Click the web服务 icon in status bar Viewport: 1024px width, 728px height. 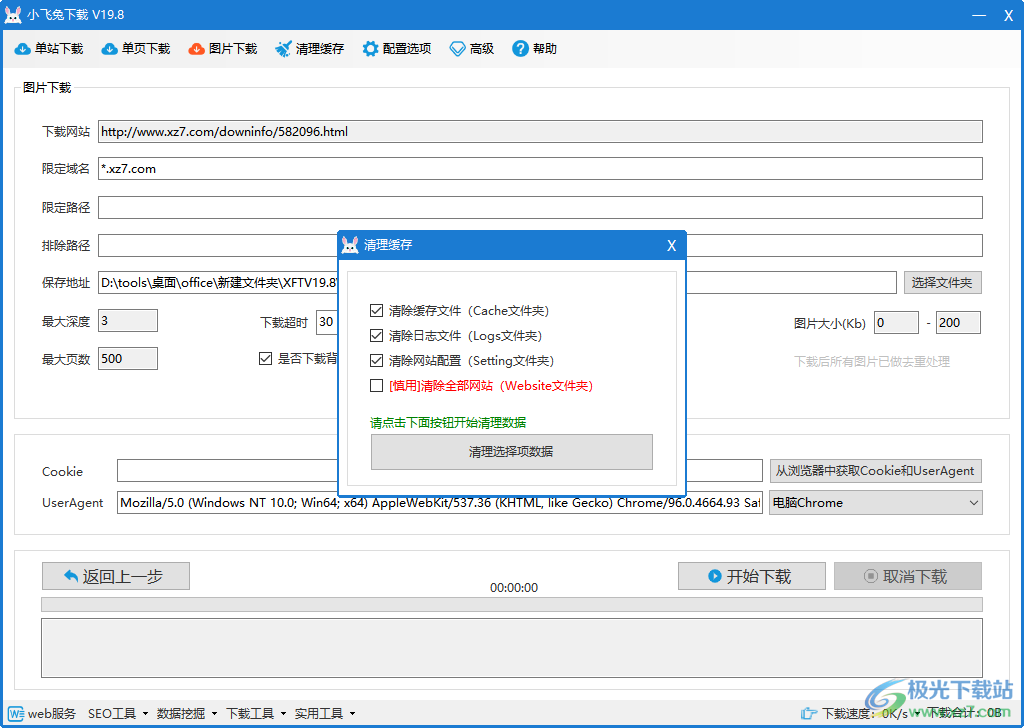pyautogui.click(x=16, y=714)
